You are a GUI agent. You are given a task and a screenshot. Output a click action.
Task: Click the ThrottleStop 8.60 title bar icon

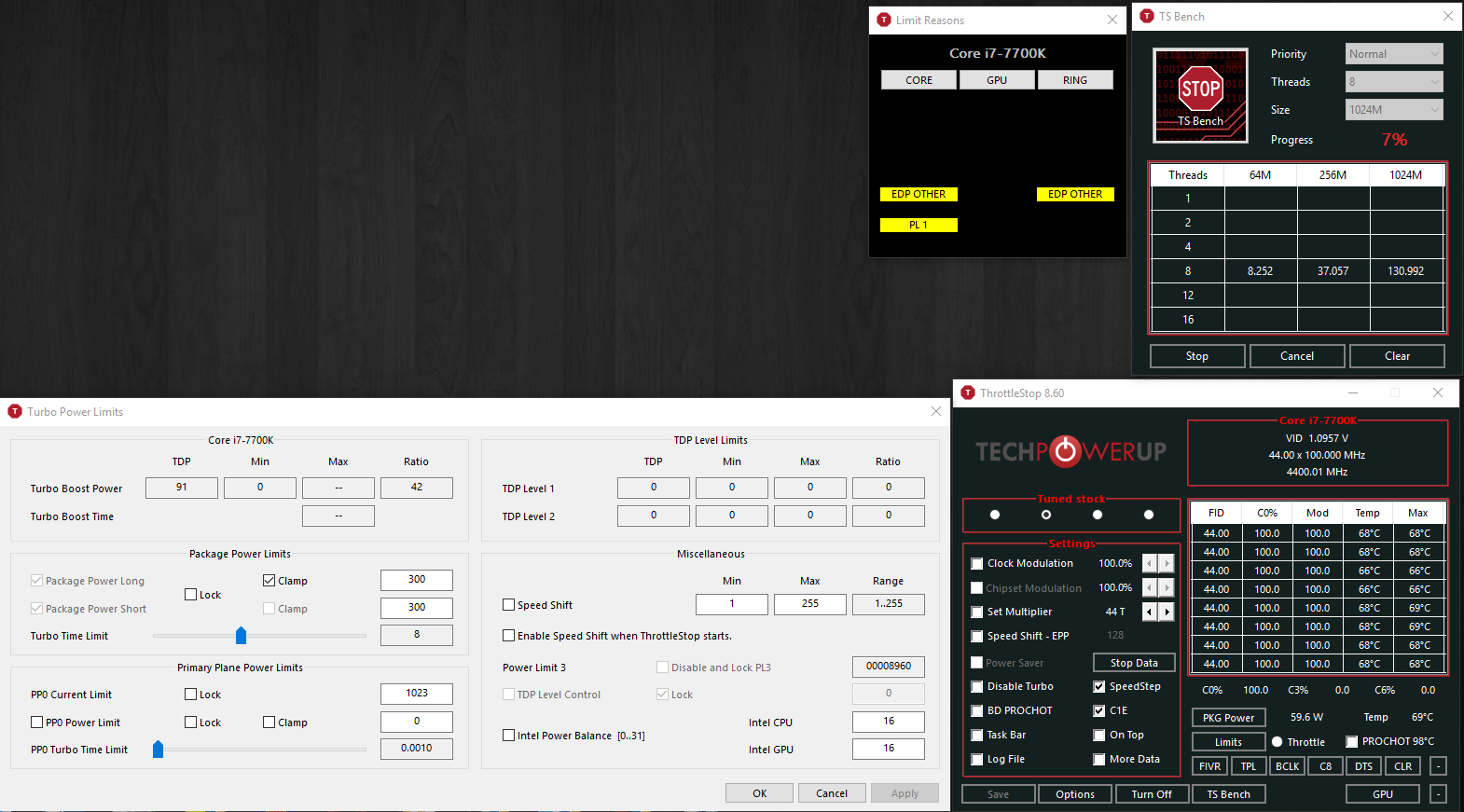968,393
